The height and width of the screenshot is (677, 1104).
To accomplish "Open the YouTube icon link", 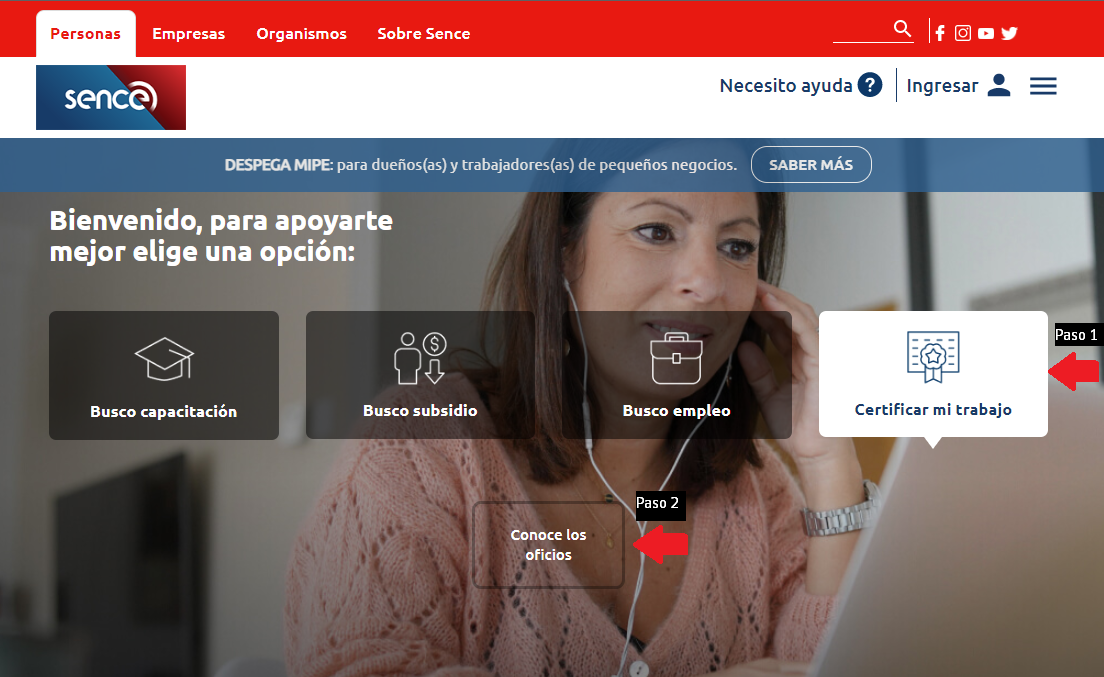I will (x=986, y=33).
